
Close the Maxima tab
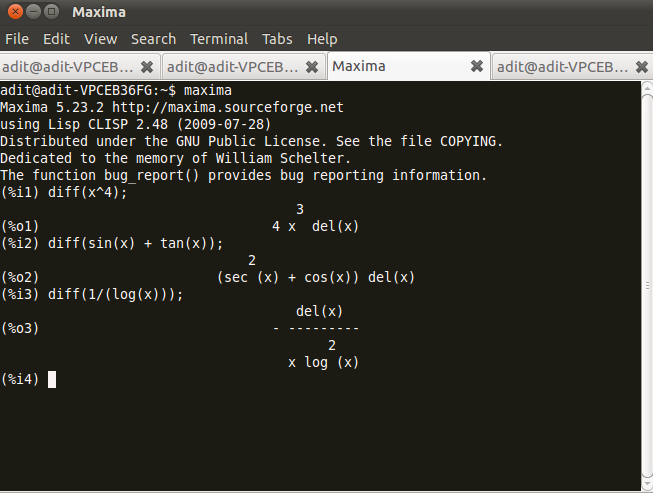point(476,67)
